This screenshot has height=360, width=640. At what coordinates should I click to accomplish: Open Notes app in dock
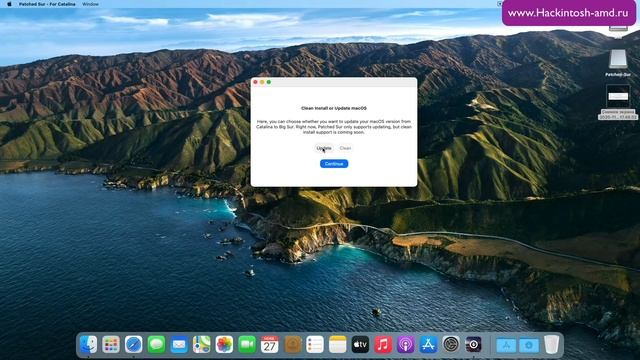[x=338, y=344]
